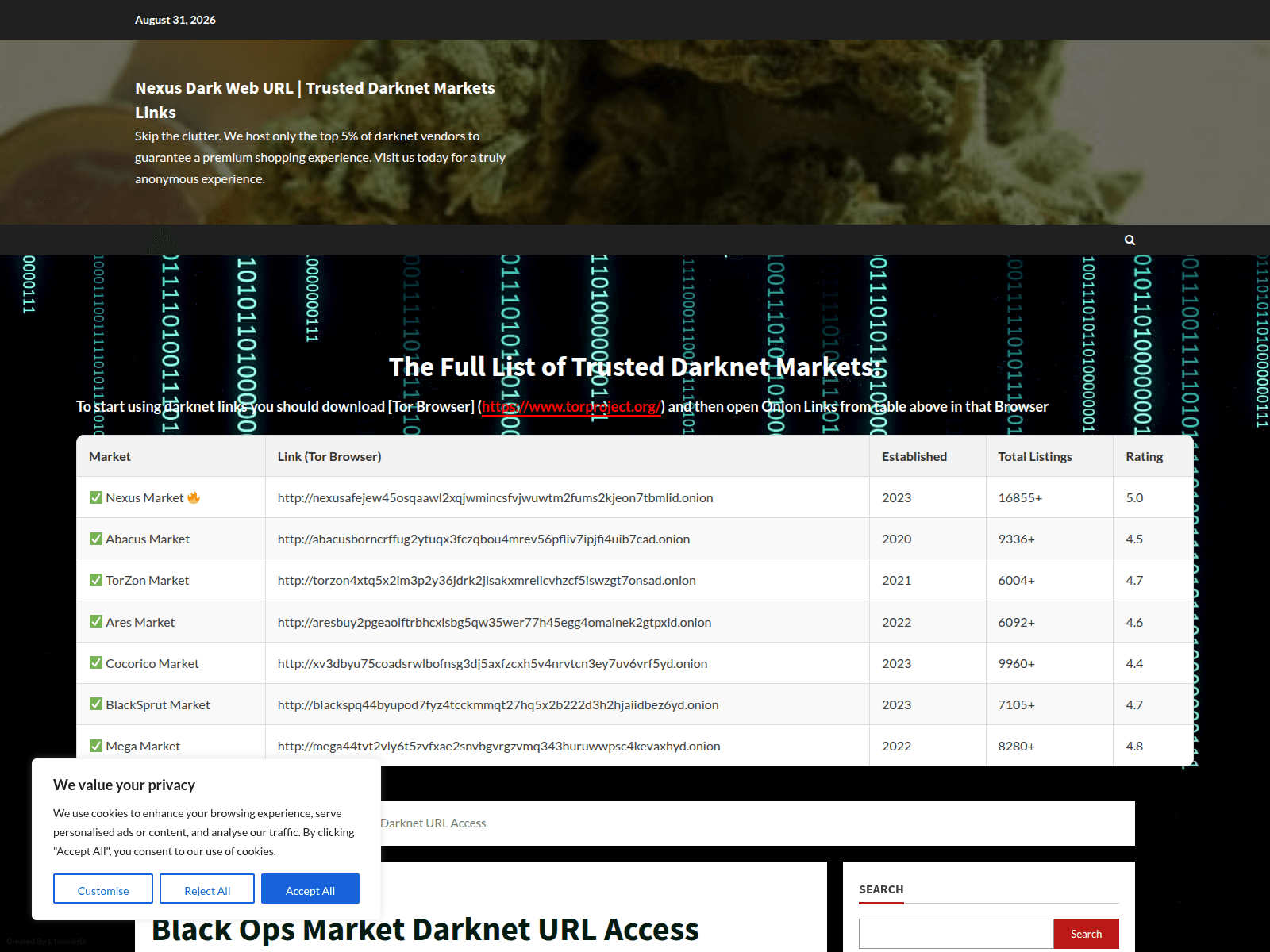Click the "6004+" total listings value

(x=1017, y=580)
